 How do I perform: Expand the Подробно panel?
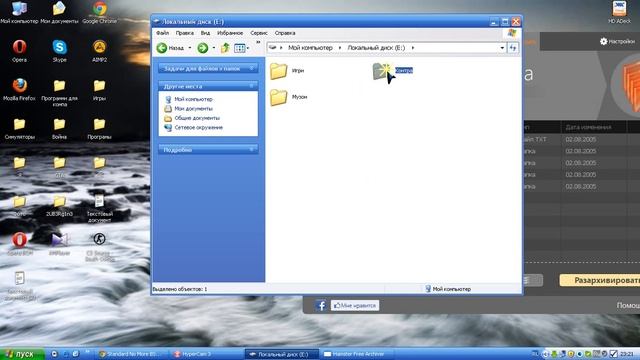251,150
